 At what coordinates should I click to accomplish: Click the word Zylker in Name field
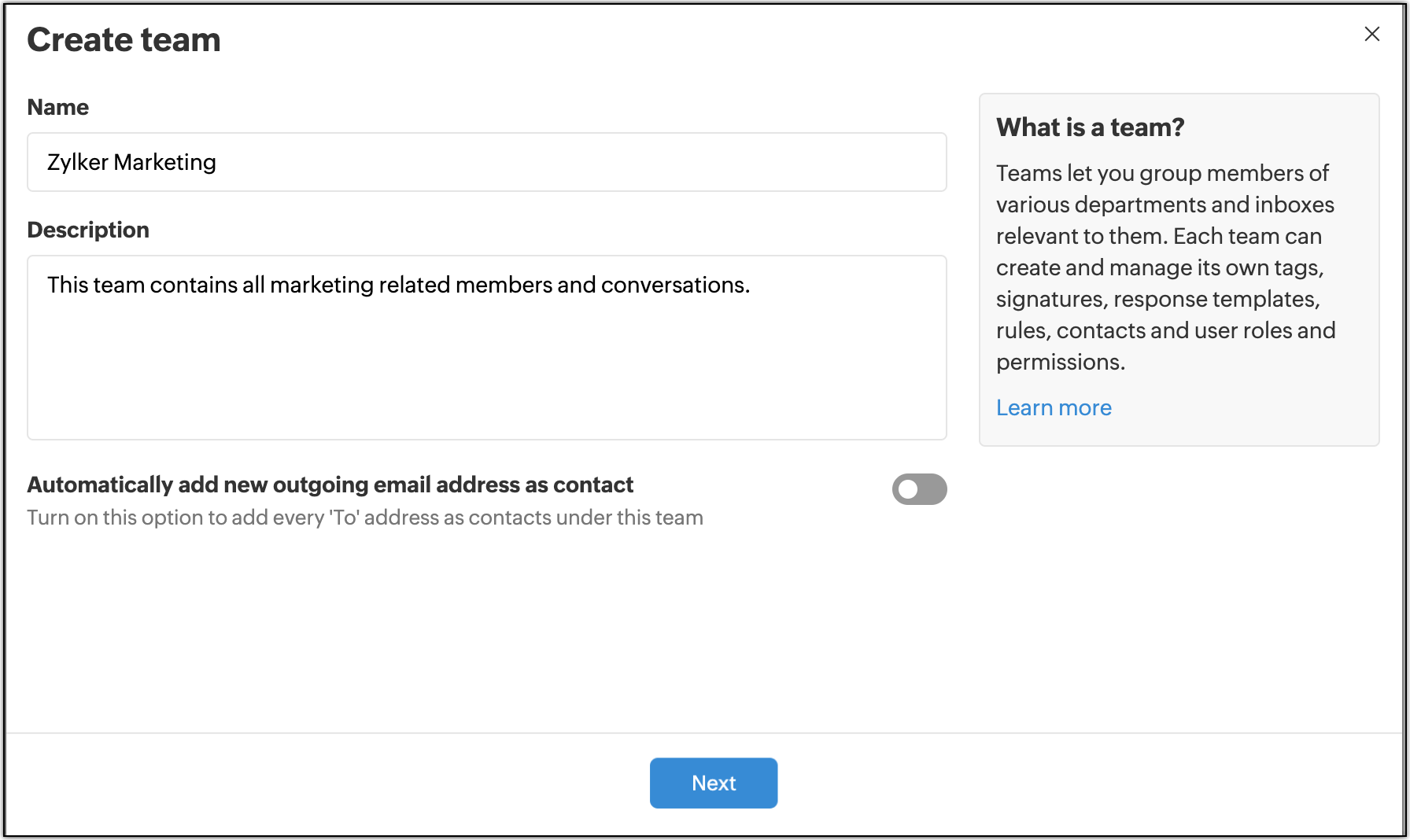[77, 162]
